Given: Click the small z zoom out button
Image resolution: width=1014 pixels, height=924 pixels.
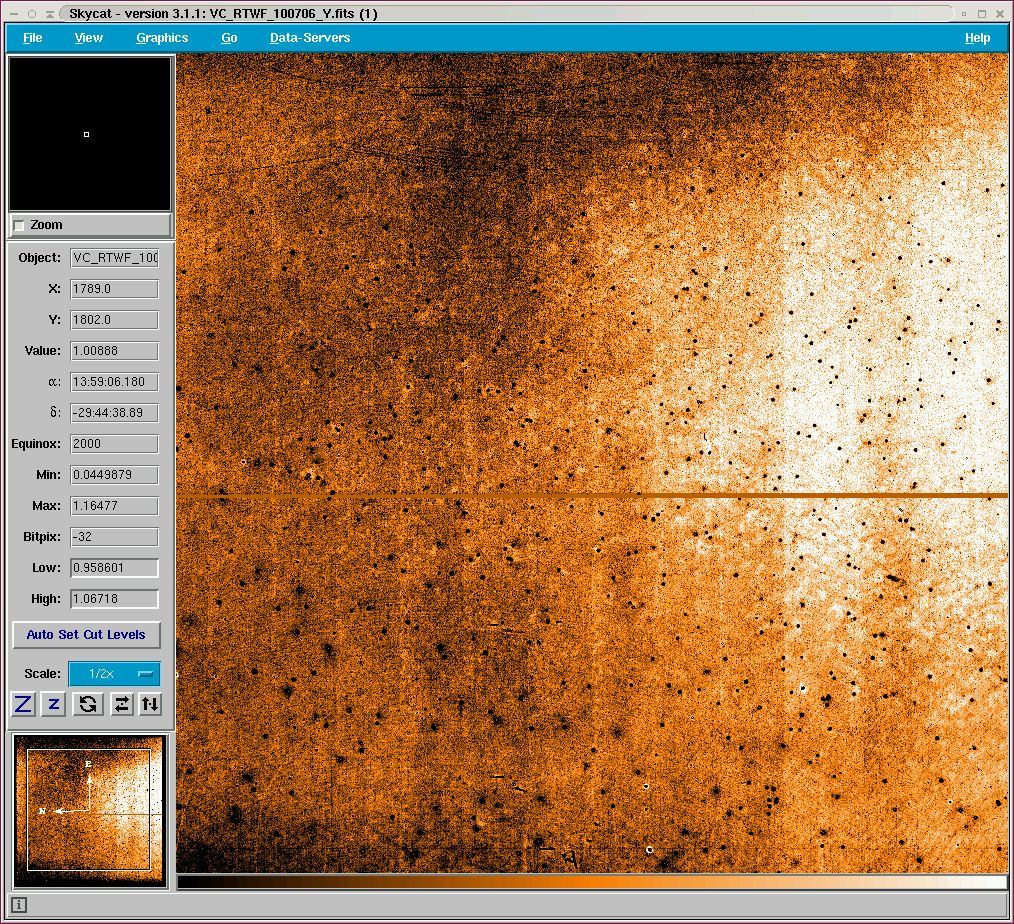Looking at the screenshot, I should [x=54, y=704].
